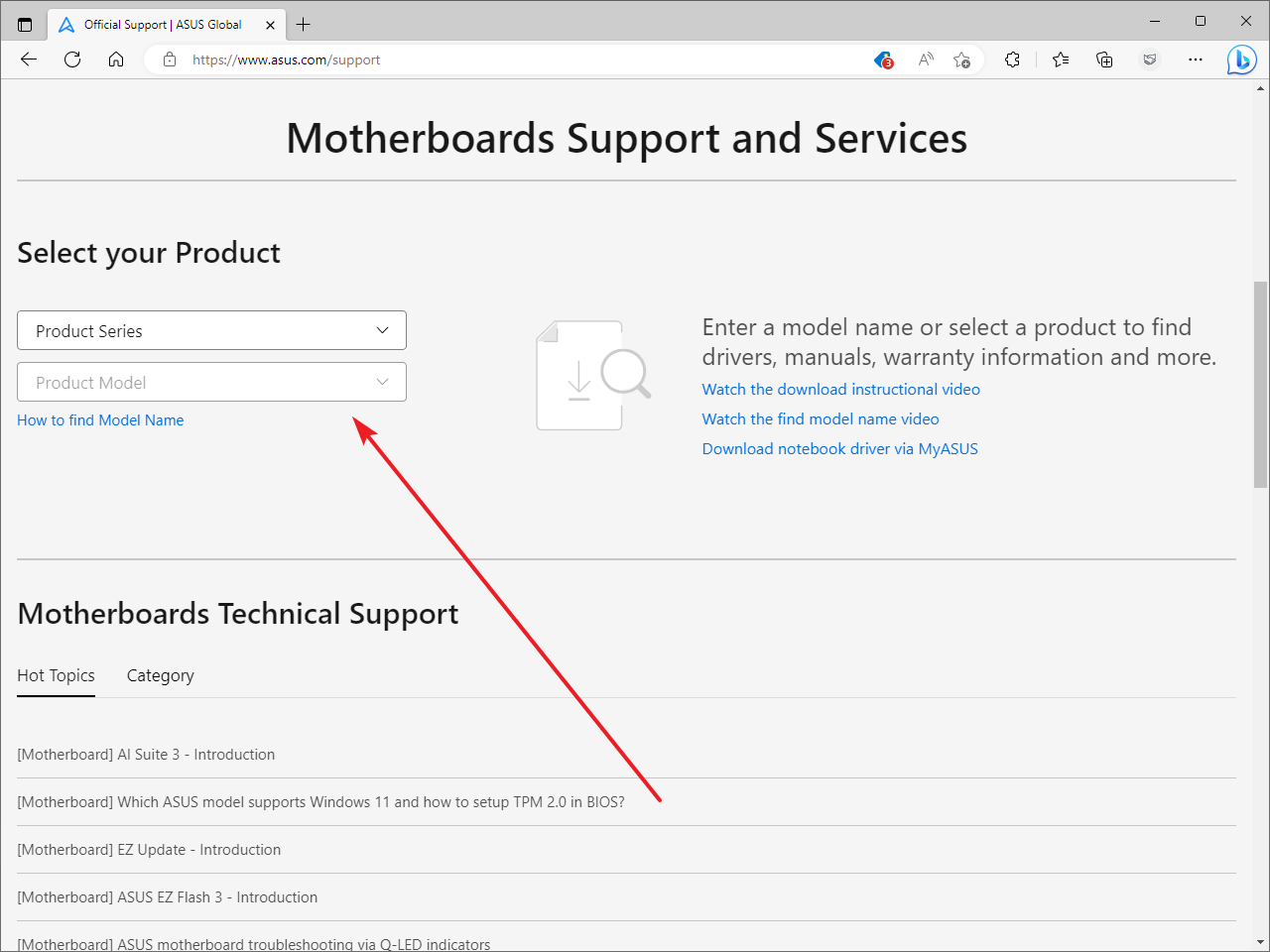Open Watch the find model name video link

coord(821,419)
